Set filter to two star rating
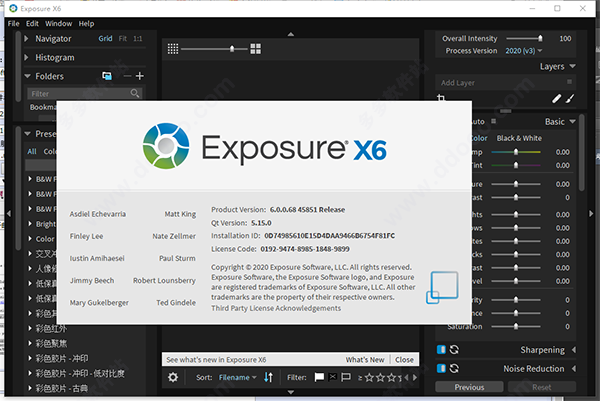The image size is (600, 401). [x=380, y=378]
